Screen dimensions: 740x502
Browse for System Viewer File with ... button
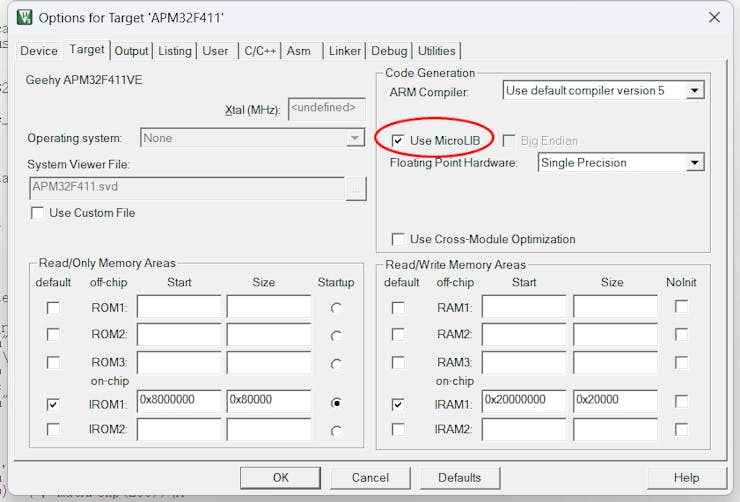pyautogui.click(x=356, y=189)
